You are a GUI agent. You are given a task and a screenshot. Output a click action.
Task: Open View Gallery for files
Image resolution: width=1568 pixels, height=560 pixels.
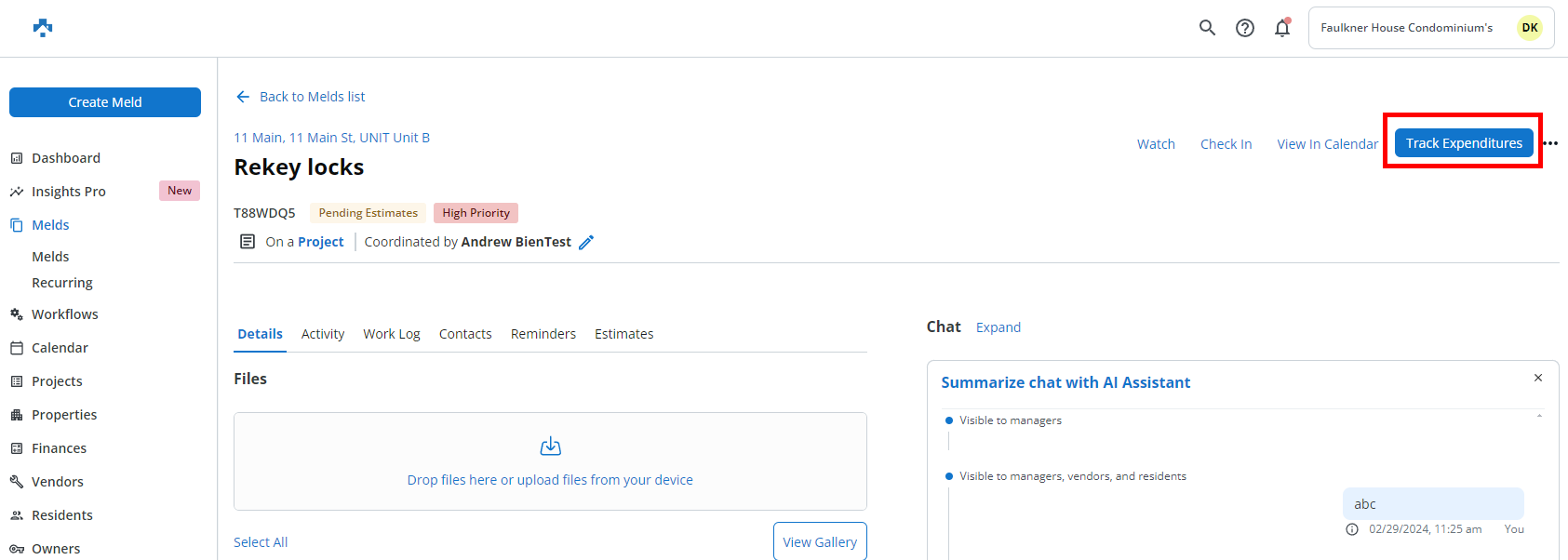pos(819,542)
